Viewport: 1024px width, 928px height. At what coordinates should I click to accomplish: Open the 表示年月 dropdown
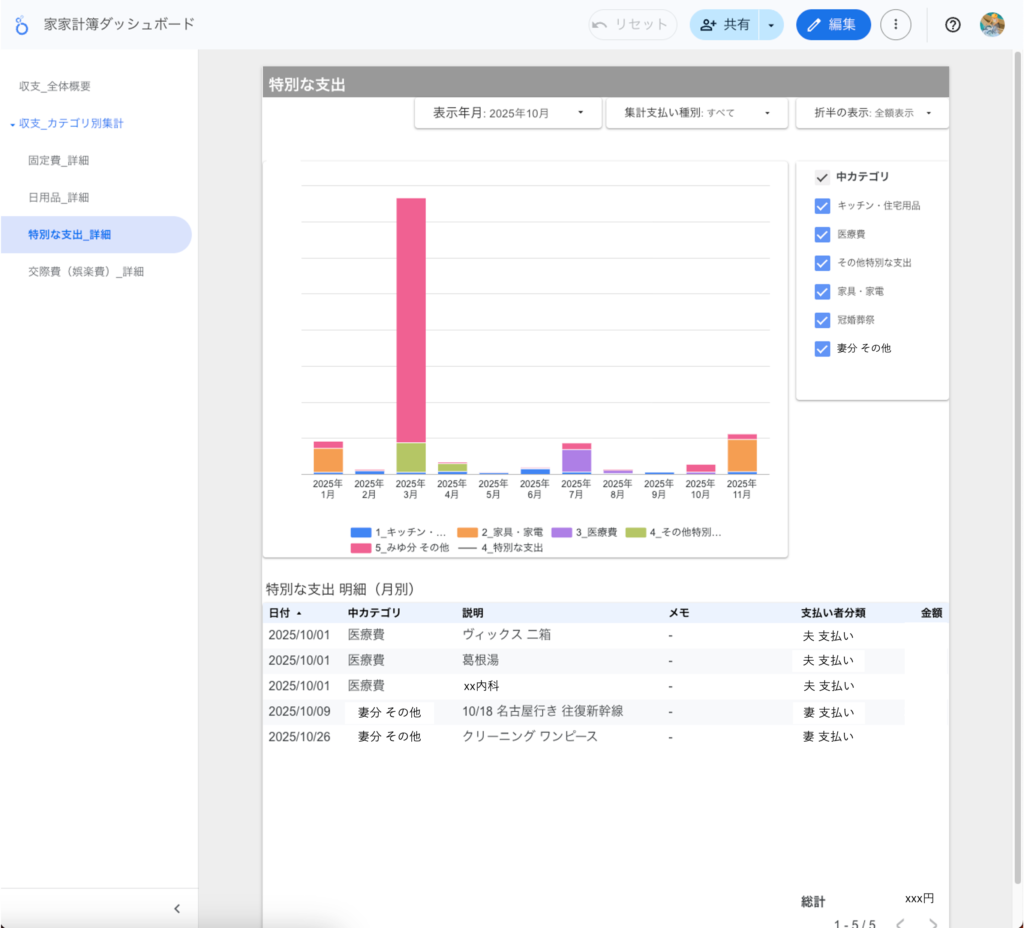tap(508, 113)
